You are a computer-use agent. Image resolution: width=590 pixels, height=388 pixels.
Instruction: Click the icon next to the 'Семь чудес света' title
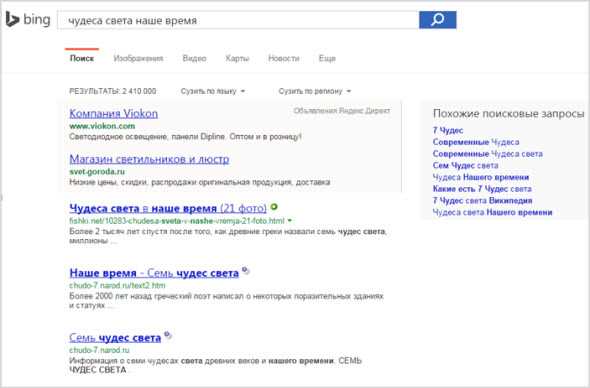[168, 335]
